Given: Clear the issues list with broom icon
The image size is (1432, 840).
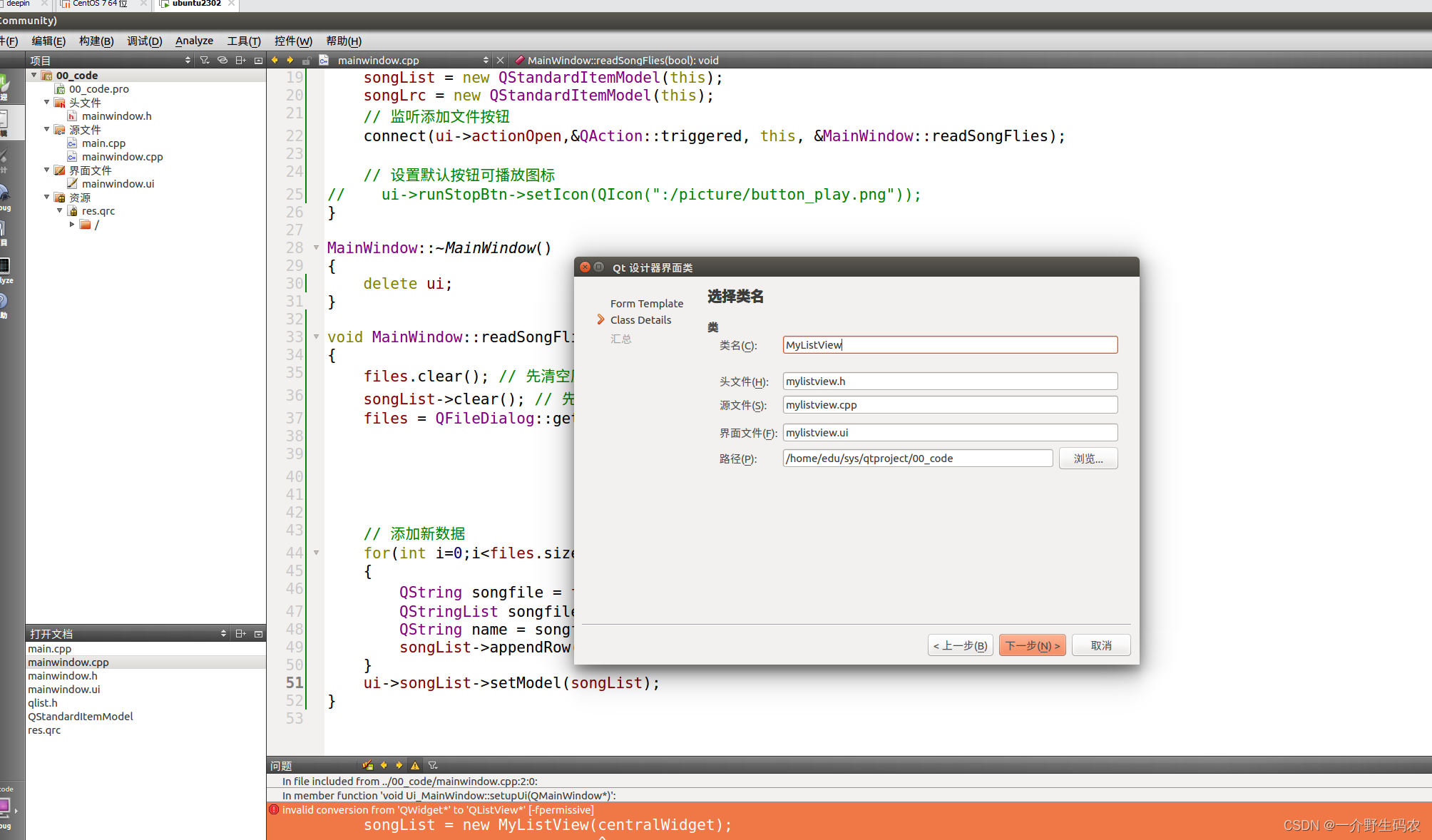Looking at the screenshot, I should pos(368,765).
